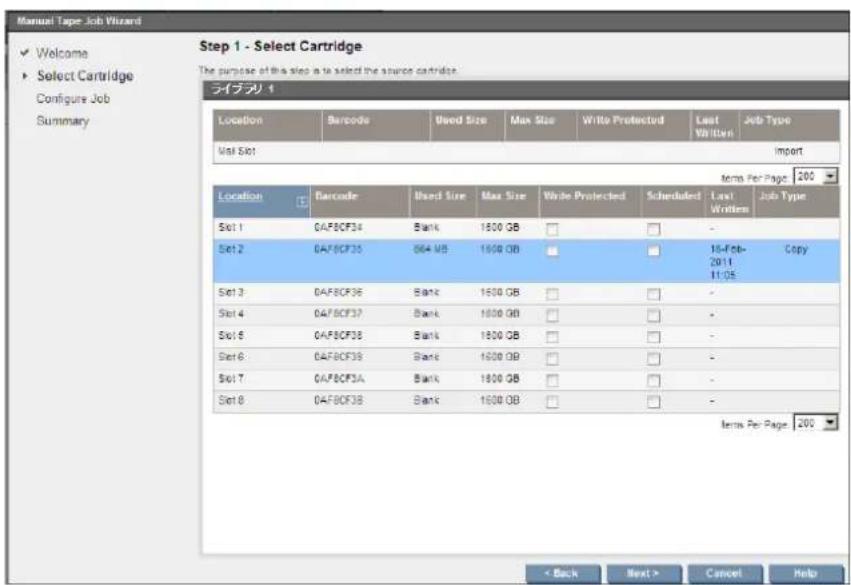Open lower Items Per Page dropdown

tap(815, 423)
